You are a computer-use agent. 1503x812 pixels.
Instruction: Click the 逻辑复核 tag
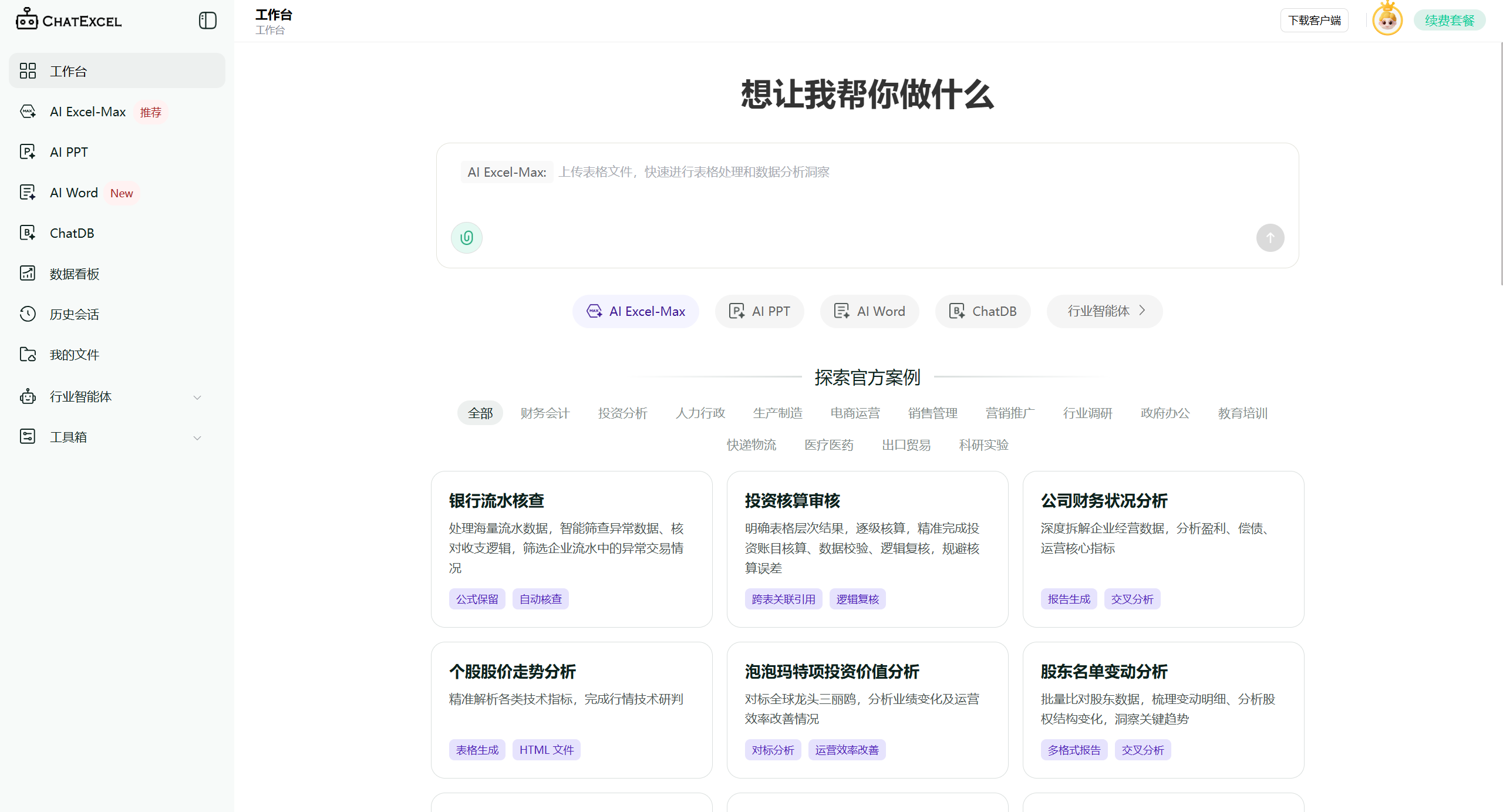tap(858, 599)
